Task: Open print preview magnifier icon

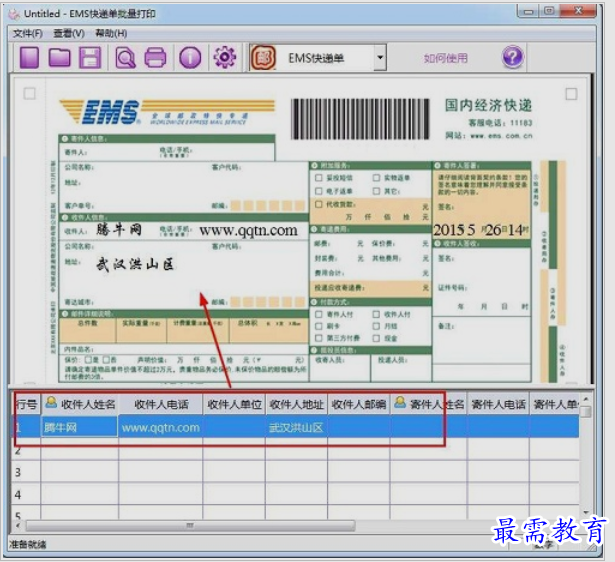Action: pos(126,58)
